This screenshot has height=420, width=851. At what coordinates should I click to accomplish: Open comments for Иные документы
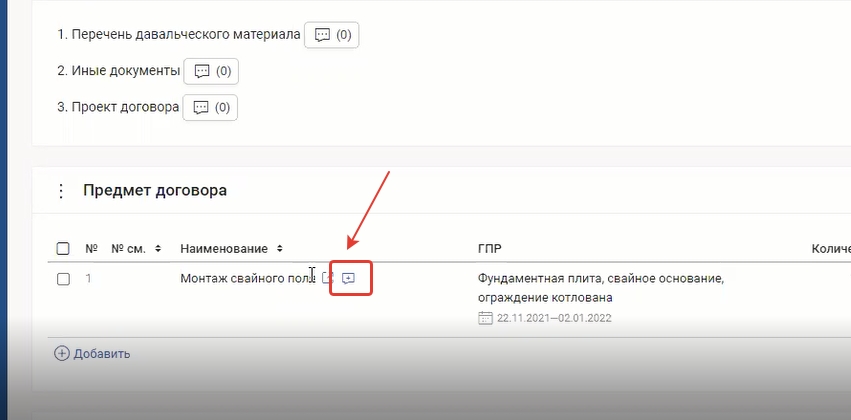[x=211, y=71]
